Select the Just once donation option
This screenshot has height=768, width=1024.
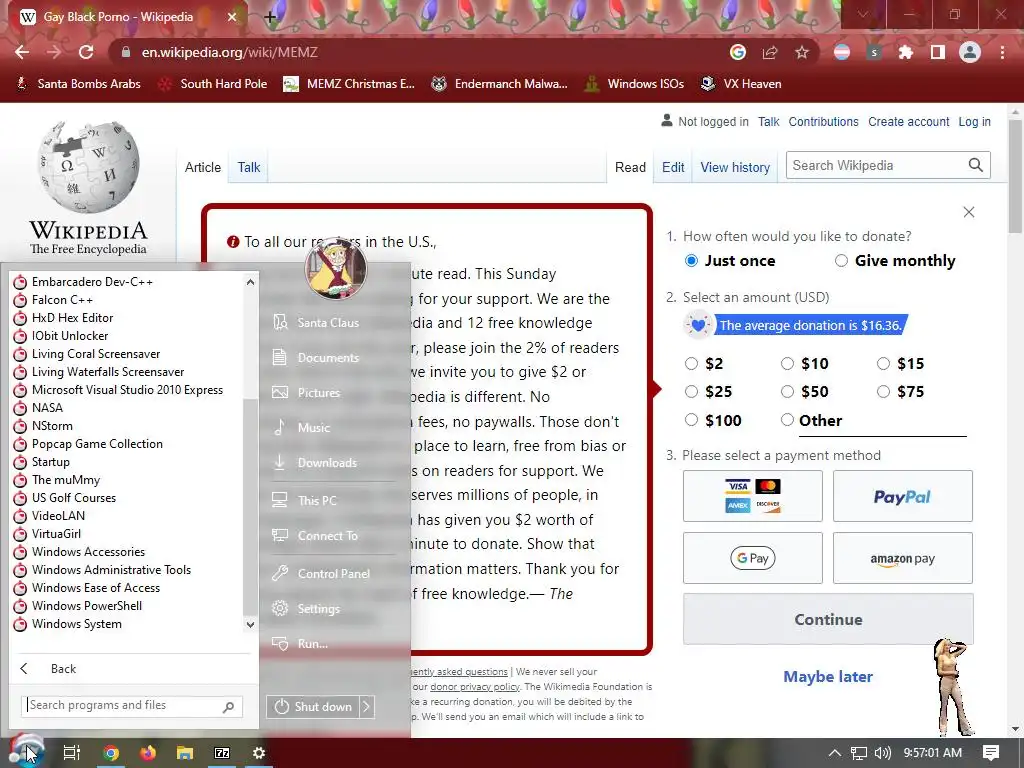click(692, 261)
